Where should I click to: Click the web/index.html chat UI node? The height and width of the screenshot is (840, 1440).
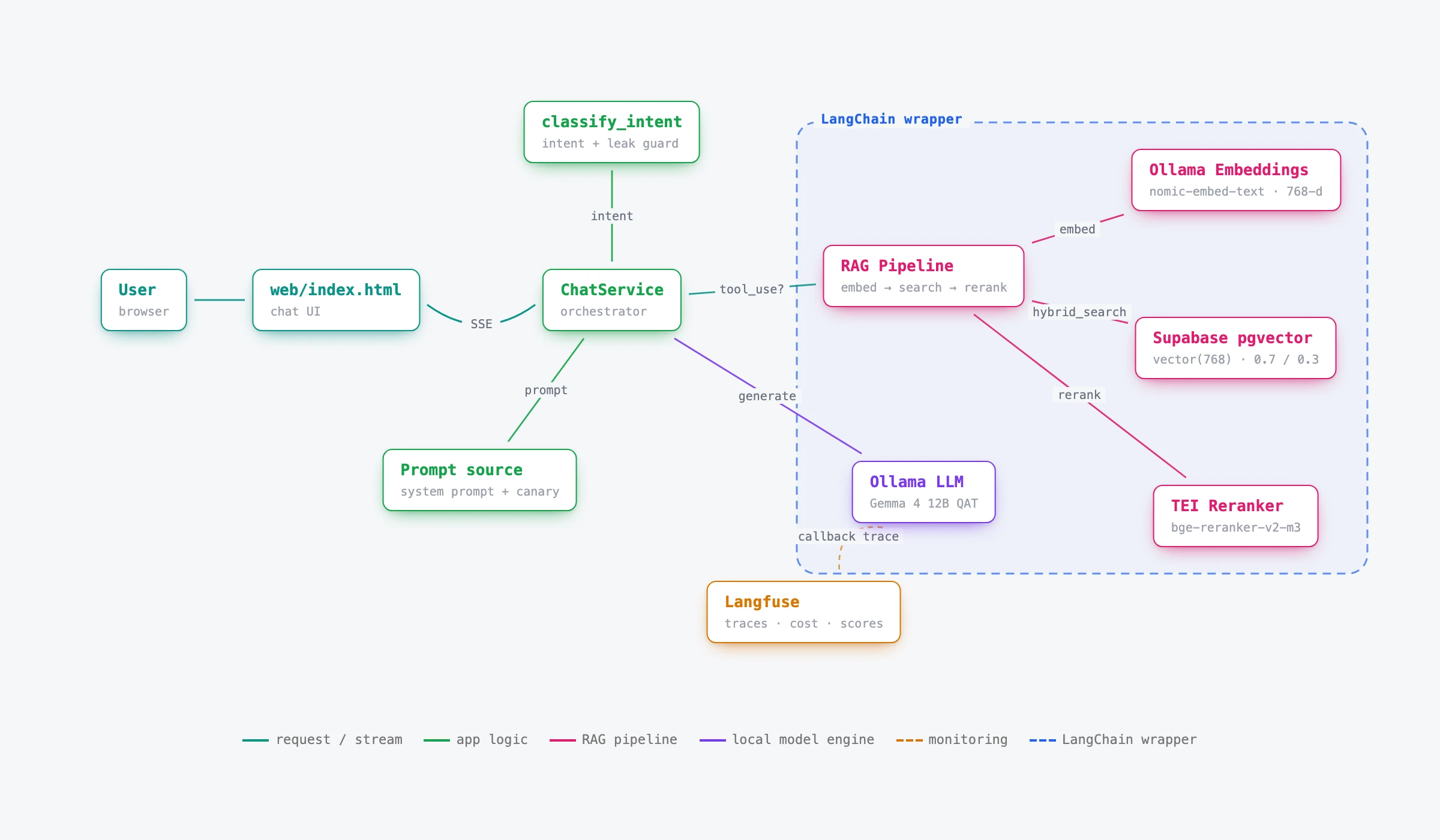pos(336,300)
